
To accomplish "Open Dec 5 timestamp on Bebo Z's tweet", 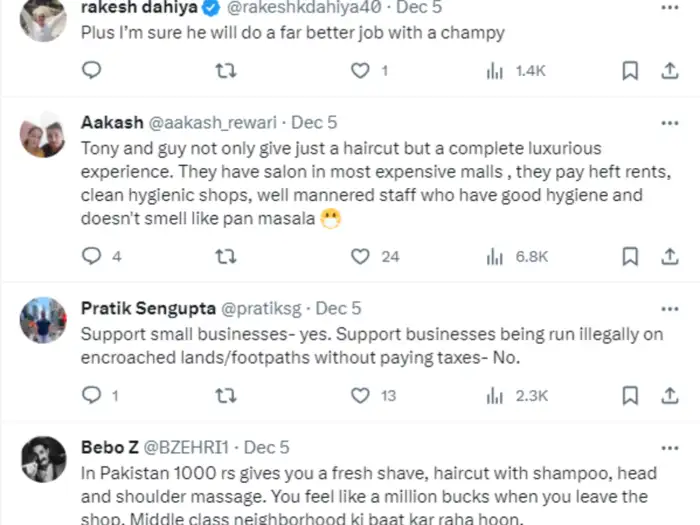I will (x=266, y=448).
